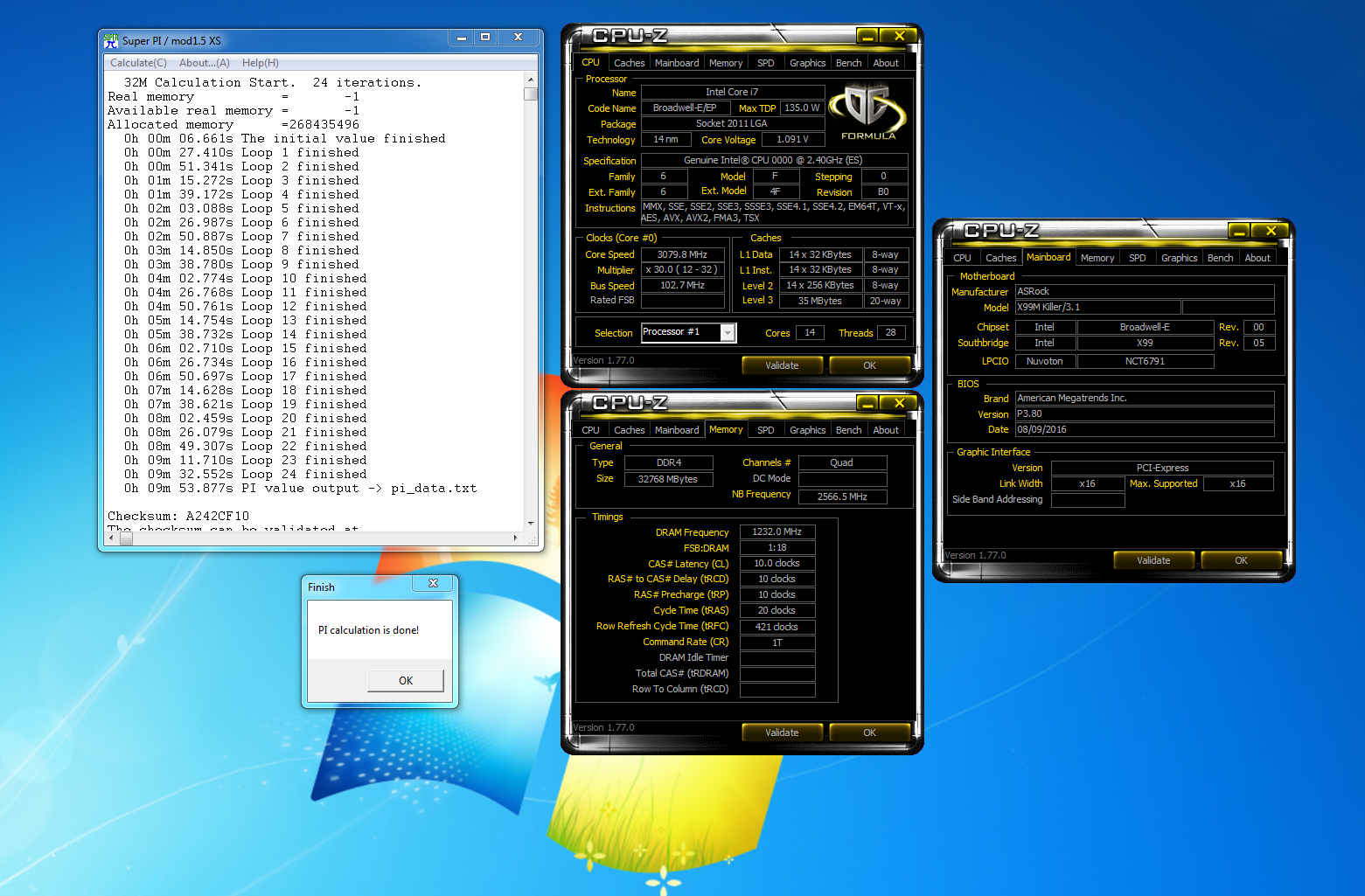Screen dimensions: 1365x896
Task: Click the LPCIO chip value NCT6791
Action: [1145, 361]
